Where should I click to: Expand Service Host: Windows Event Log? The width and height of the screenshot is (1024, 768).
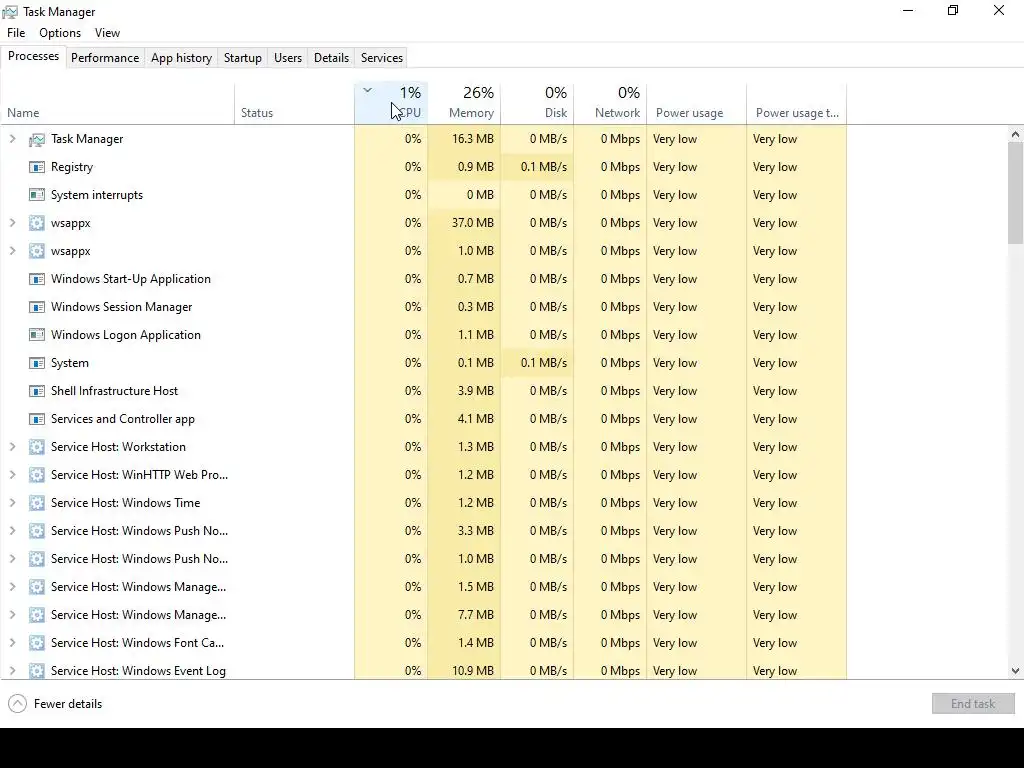pos(12,671)
